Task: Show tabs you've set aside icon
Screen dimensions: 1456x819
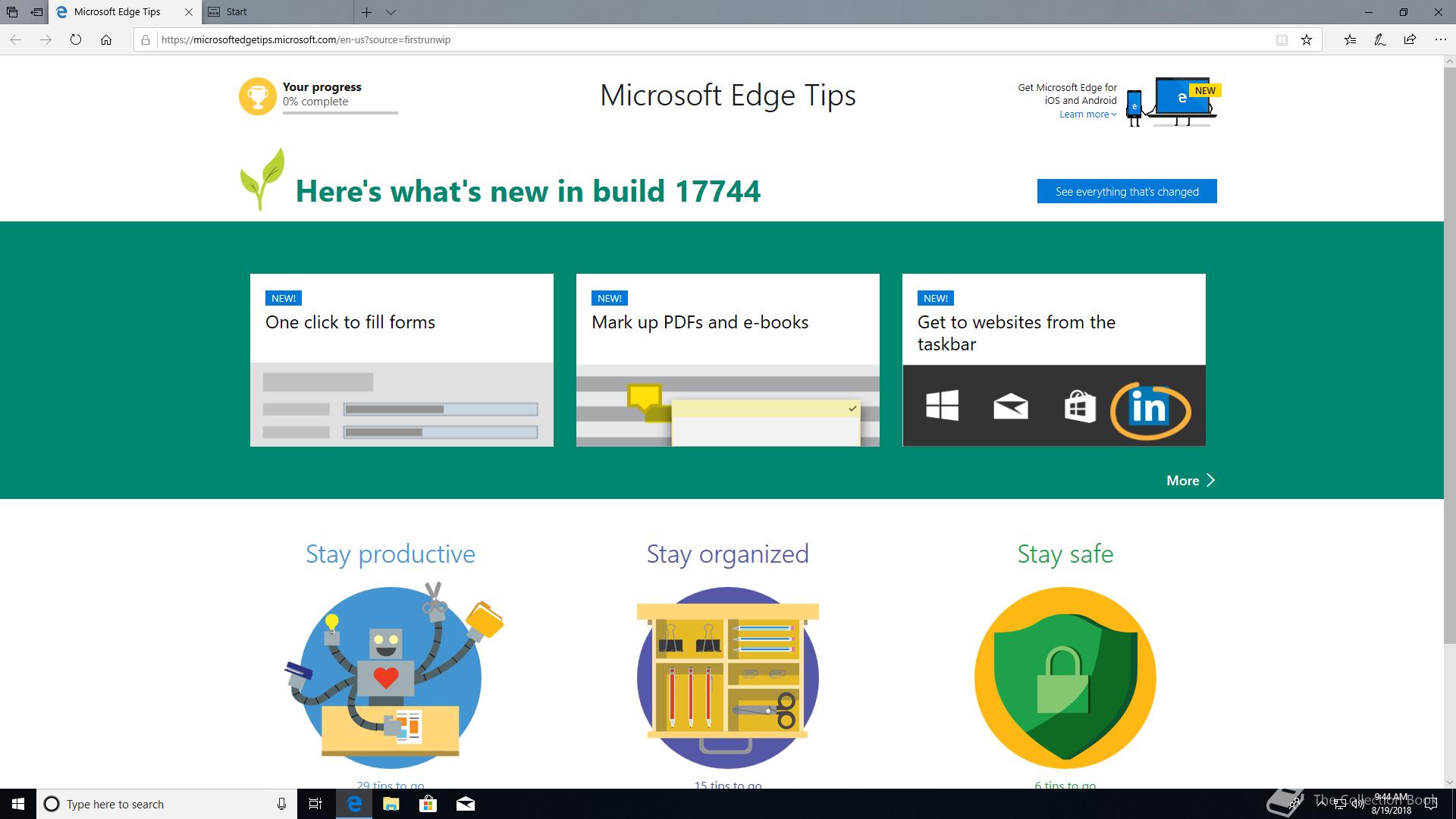Action: point(12,12)
